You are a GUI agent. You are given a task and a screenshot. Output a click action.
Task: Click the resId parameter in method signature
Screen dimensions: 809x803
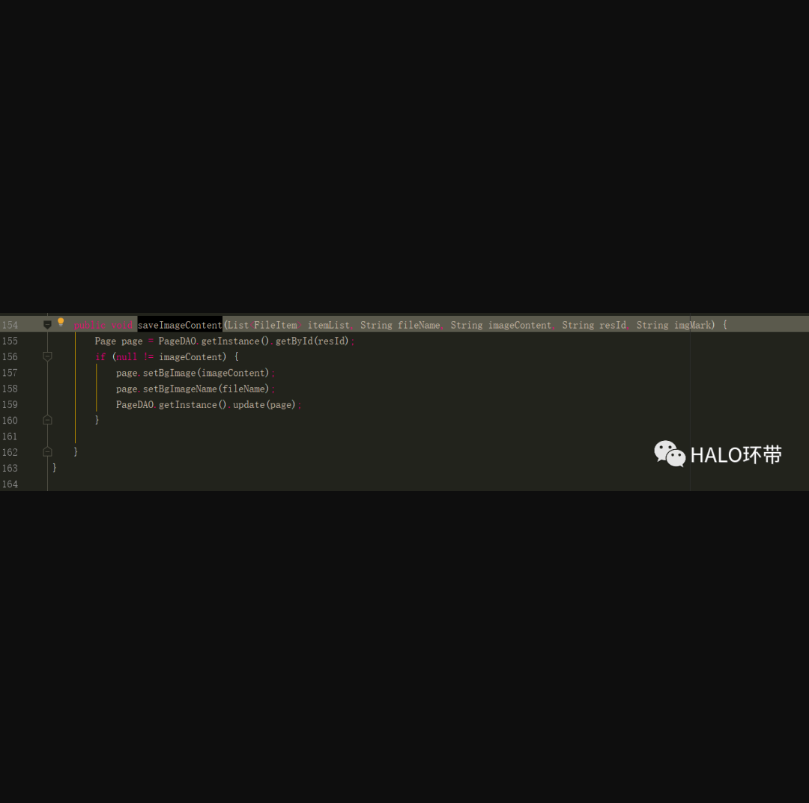[x=612, y=325]
